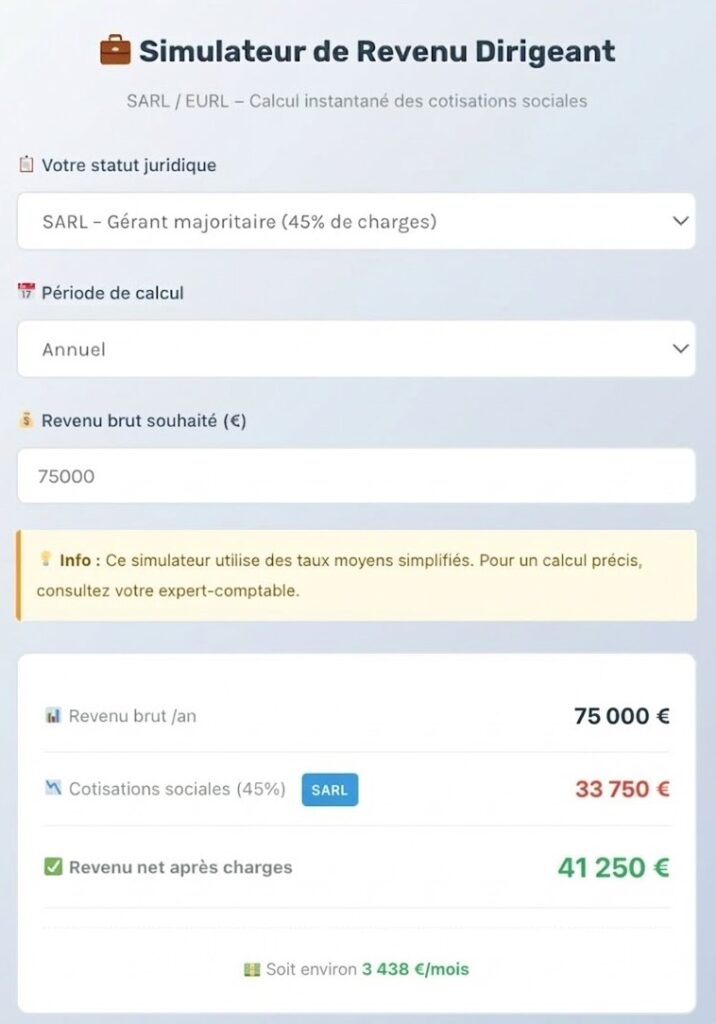Click the briefcase icon in the title
The image size is (716, 1024).
coord(115,49)
